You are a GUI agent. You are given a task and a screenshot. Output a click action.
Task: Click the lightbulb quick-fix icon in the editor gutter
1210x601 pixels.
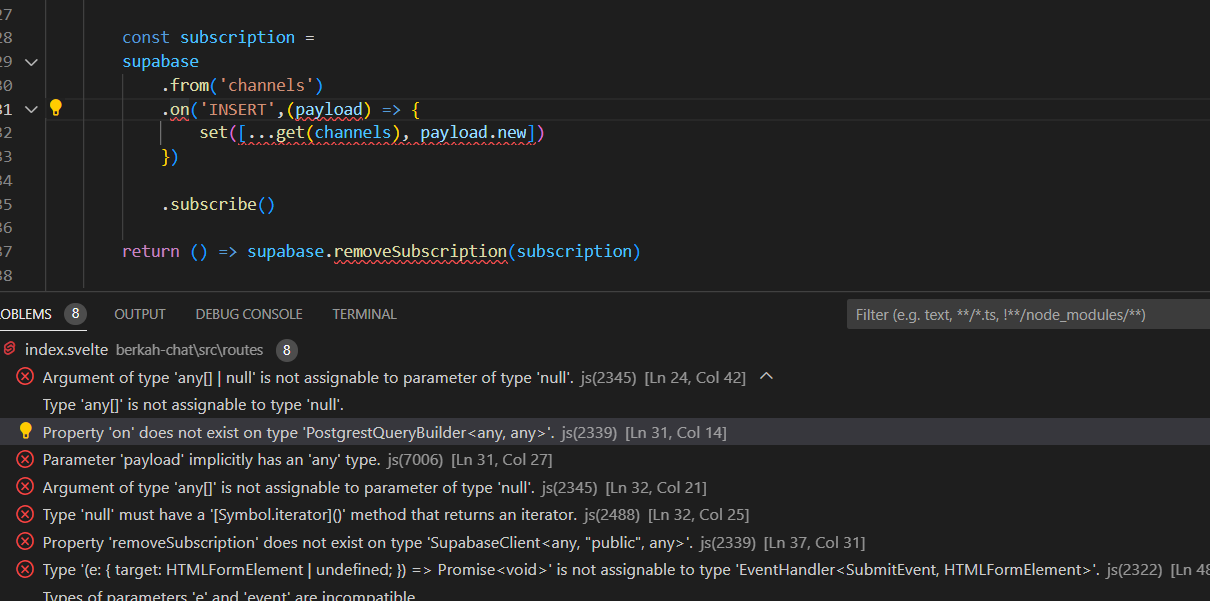pos(56,108)
